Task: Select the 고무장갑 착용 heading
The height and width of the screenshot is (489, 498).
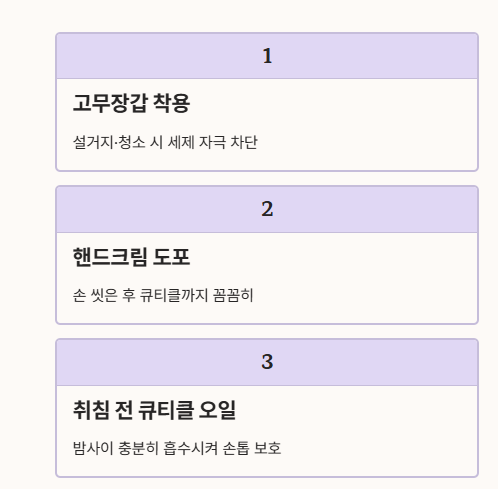Action: (x=131, y=103)
